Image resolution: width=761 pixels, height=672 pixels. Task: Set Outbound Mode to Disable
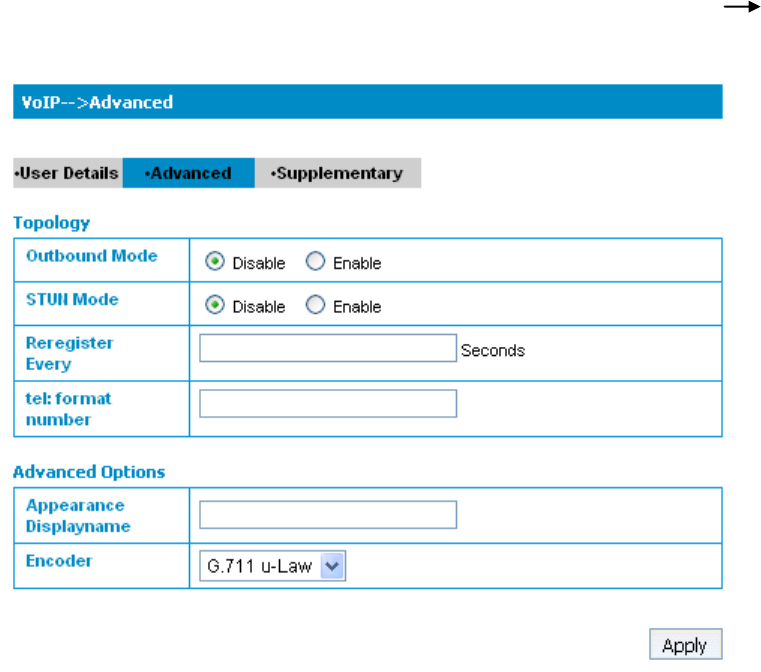213,263
